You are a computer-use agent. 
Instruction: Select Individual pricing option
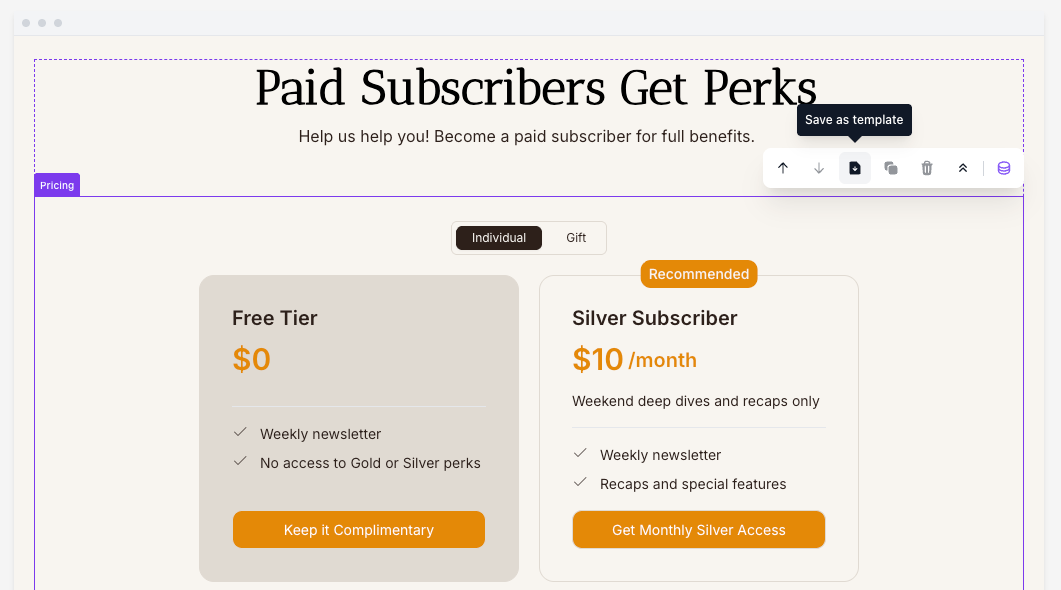[499, 238]
